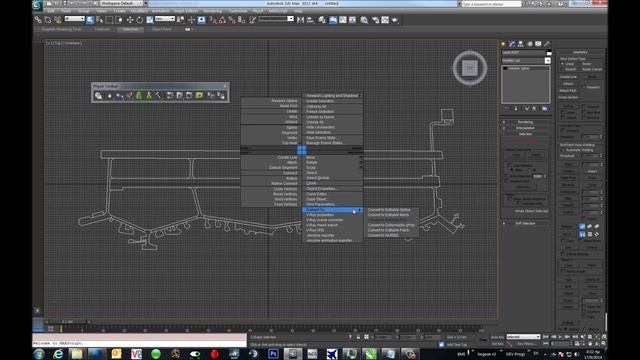This screenshot has height=360, width=640.
Task: Toggle the Lock Handles checkbox
Action: [510, 165]
